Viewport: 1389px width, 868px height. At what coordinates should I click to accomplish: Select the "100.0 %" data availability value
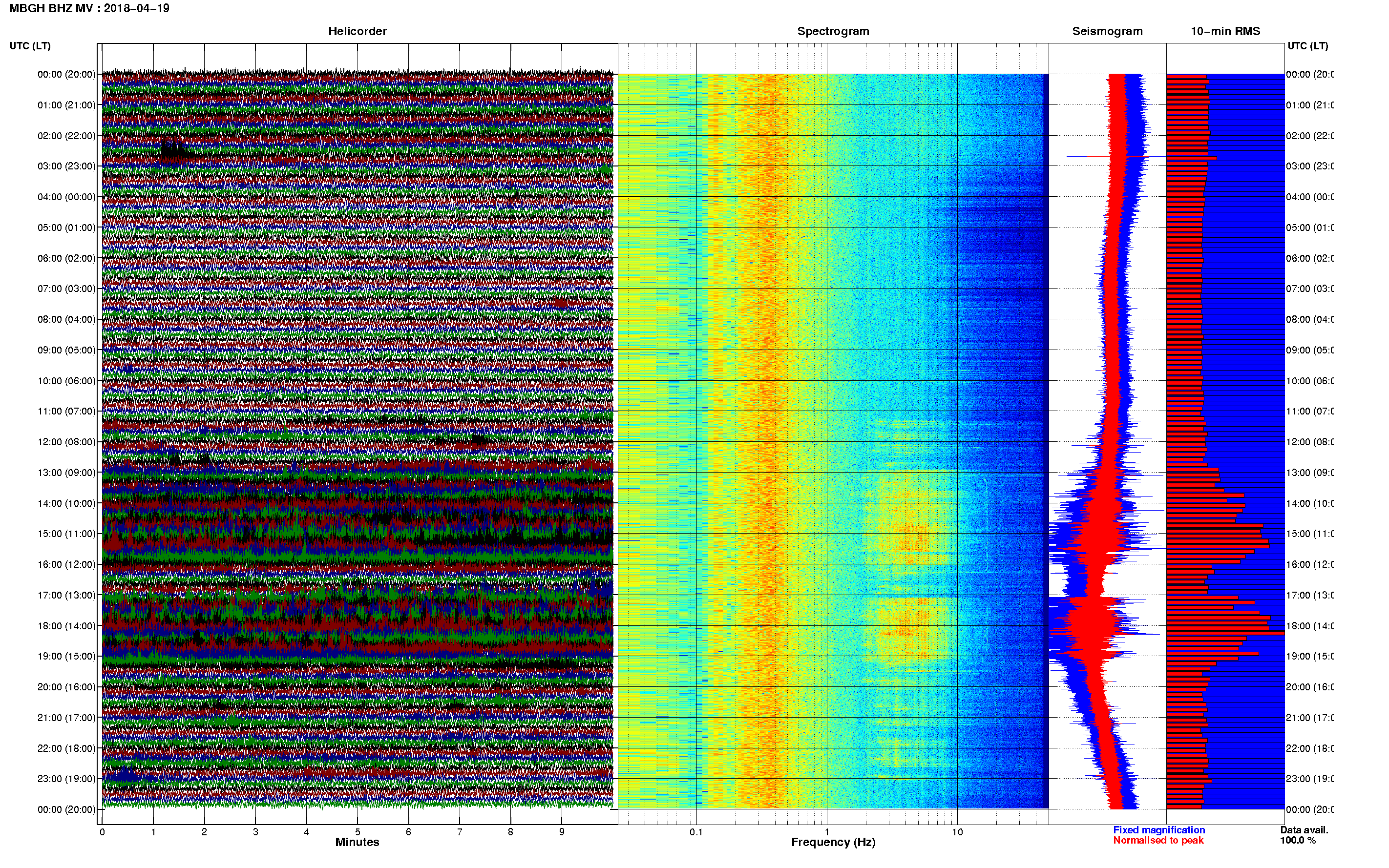[1298, 841]
